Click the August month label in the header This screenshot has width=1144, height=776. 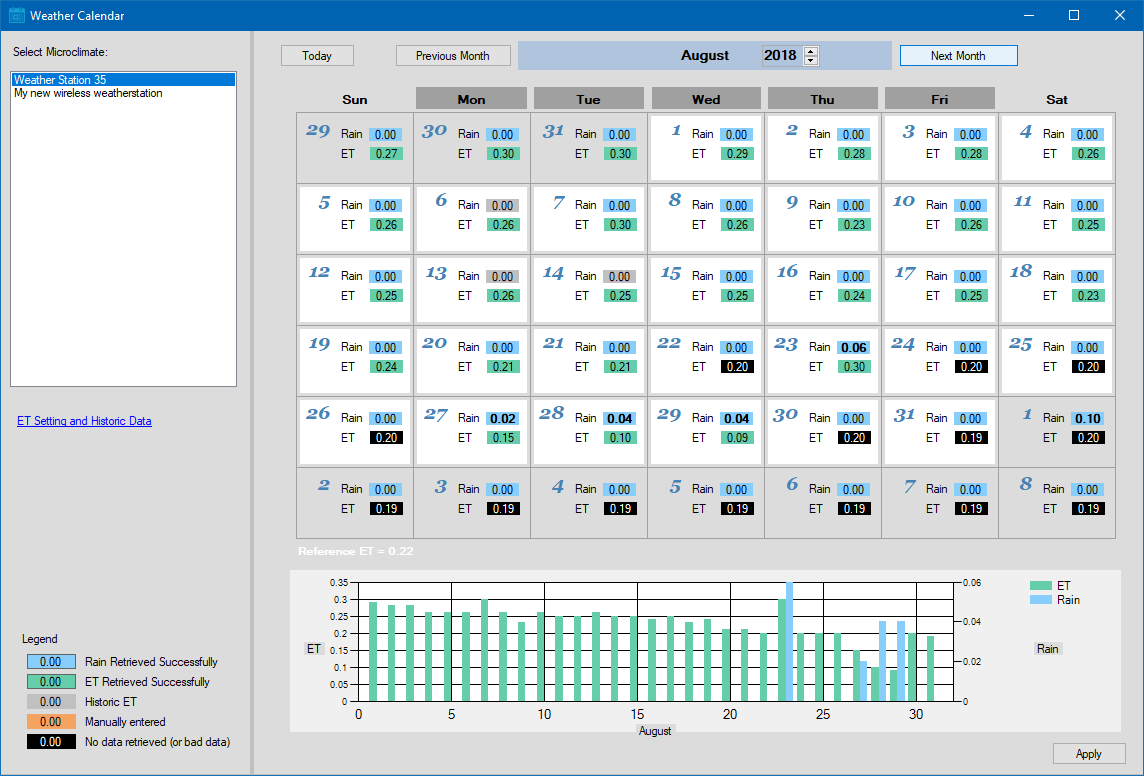click(x=705, y=55)
